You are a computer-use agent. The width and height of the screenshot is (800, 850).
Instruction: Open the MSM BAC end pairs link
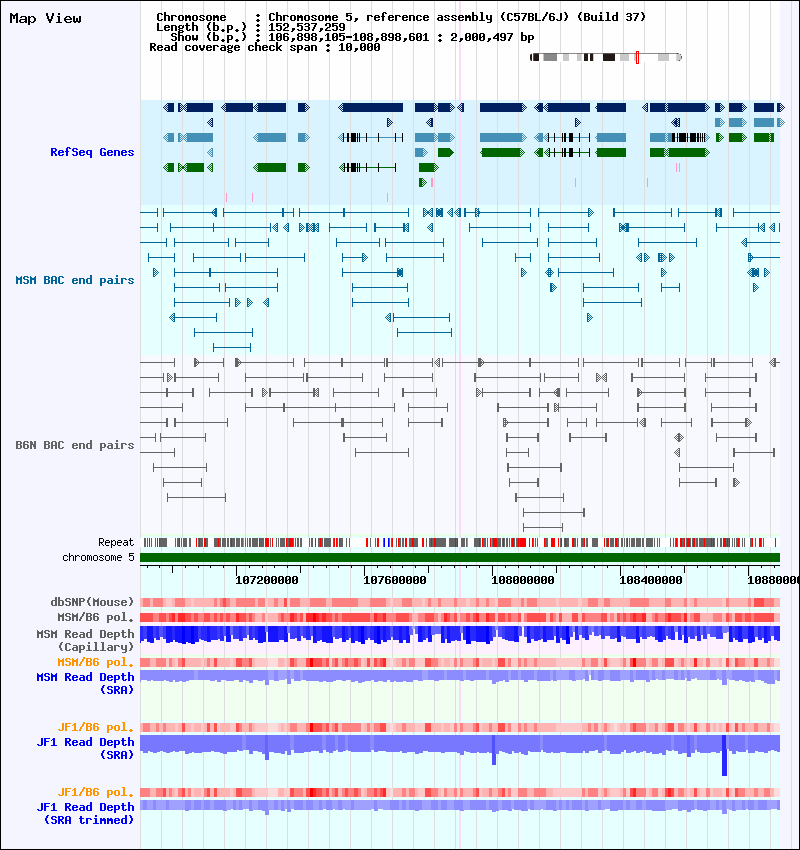75,280
